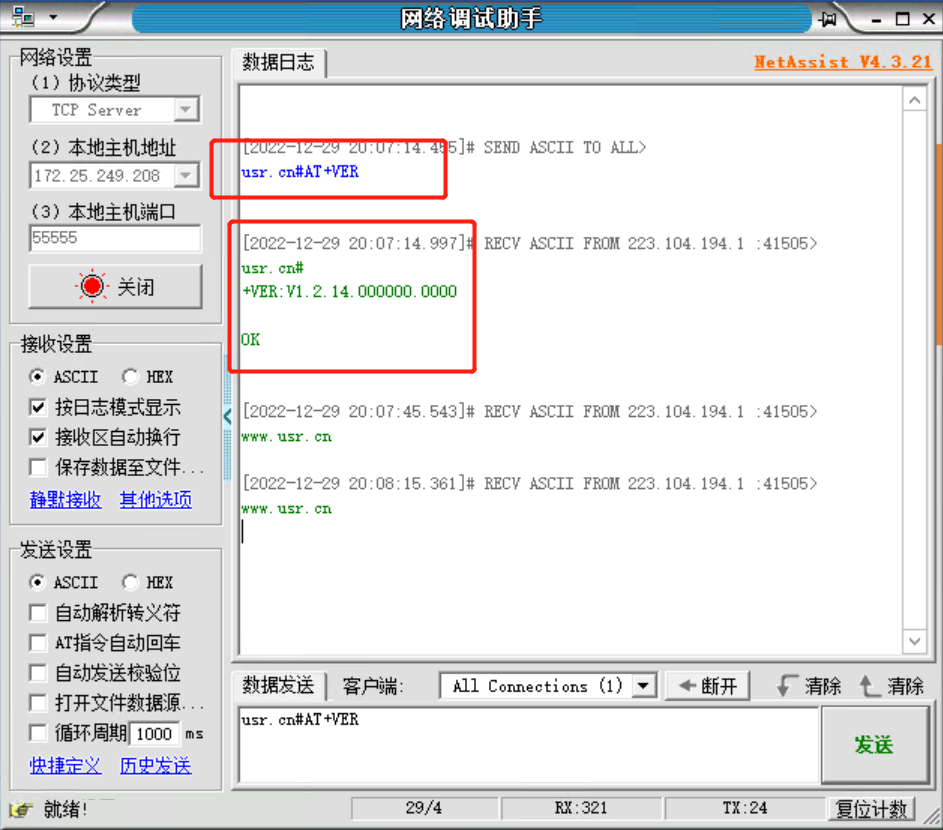The height and width of the screenshot is (830, 943).
Task: Expand the local host address dropdown
Action: (x=186, y=176)
